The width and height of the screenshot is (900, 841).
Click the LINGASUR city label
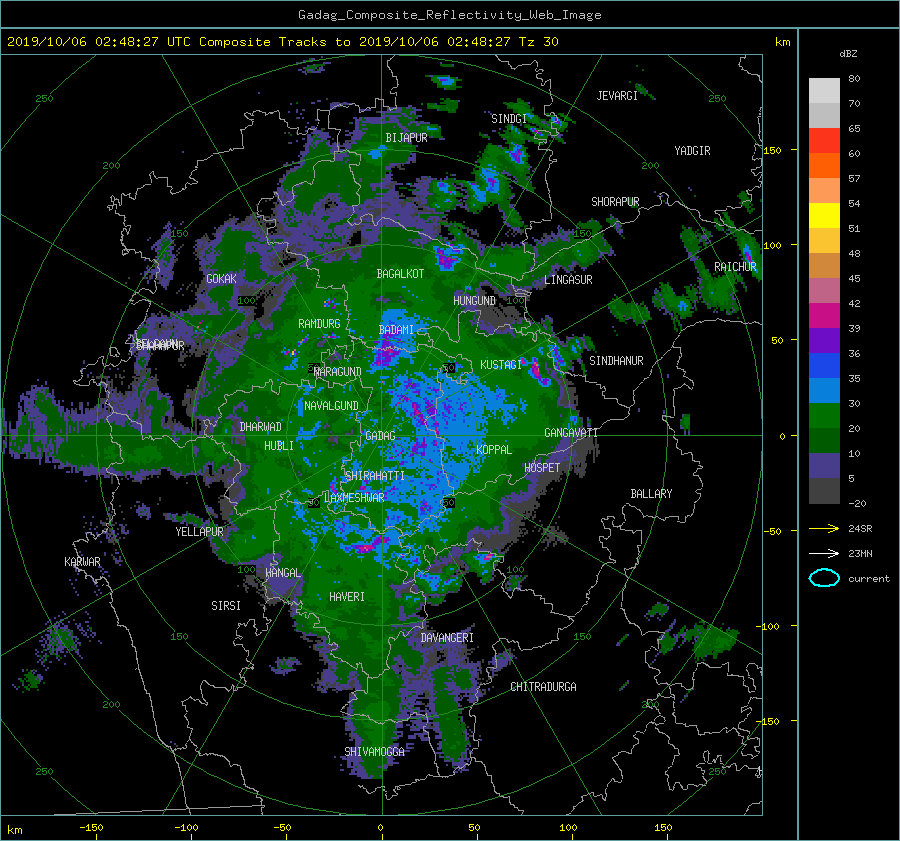(x=568, y=280)
